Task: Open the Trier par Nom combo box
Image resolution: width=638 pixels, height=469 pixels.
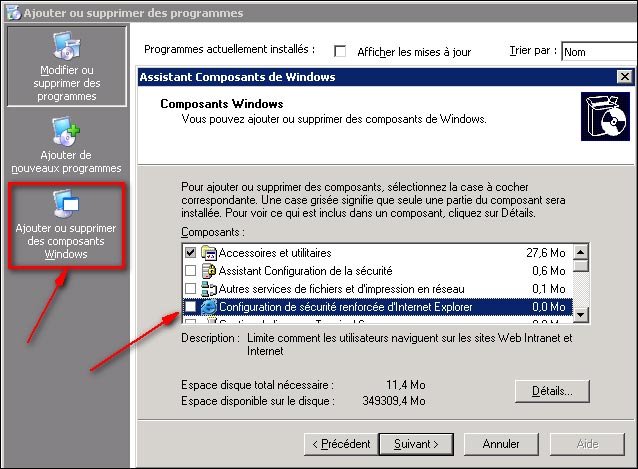Action: (x=599, y=52)
